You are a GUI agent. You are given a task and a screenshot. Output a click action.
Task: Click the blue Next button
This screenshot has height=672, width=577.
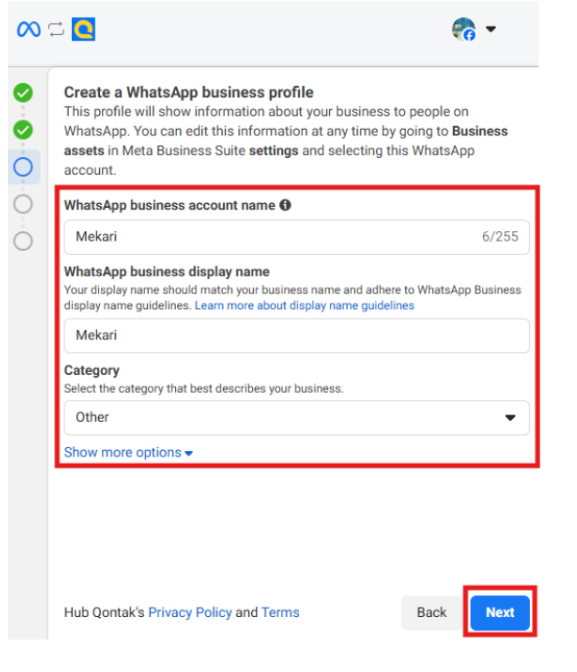coord(500,612)
